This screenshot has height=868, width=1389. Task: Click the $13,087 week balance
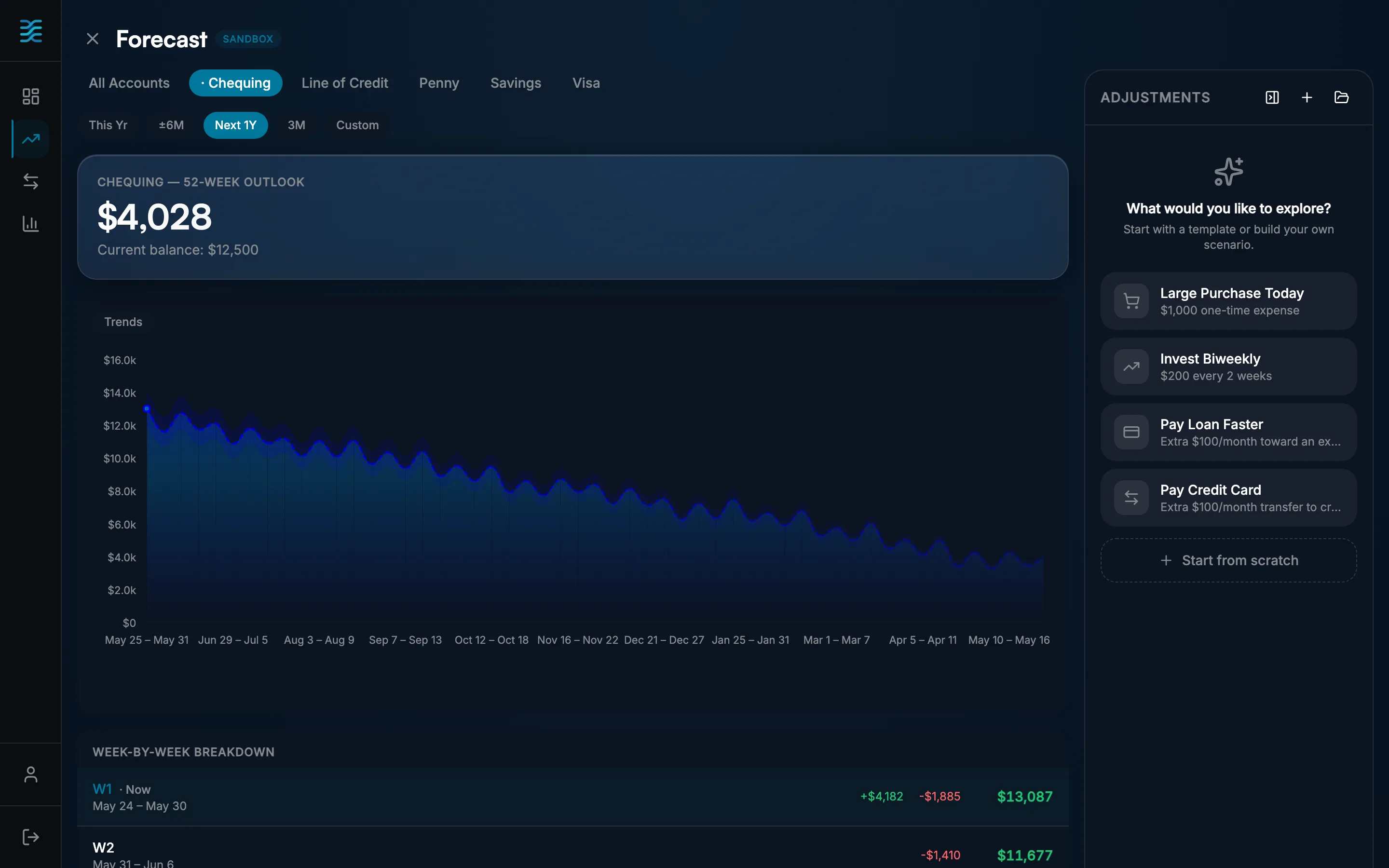(x=1024, y=797)
